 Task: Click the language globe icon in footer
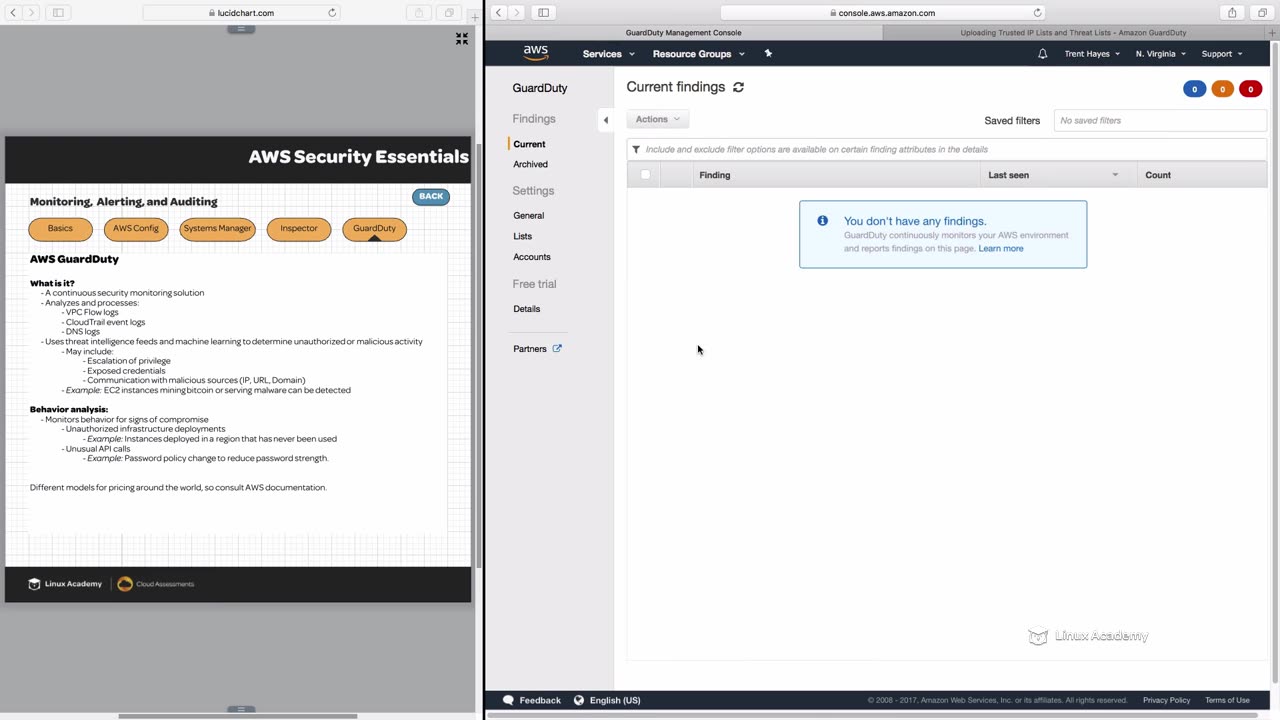pos(579,700)
